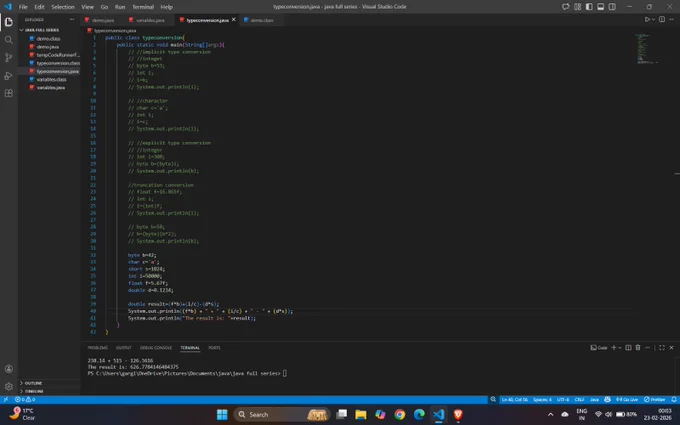Start Go Live server in status bar
The width and height of the screenshot is (680, 425).
click(x=627, y=399)
